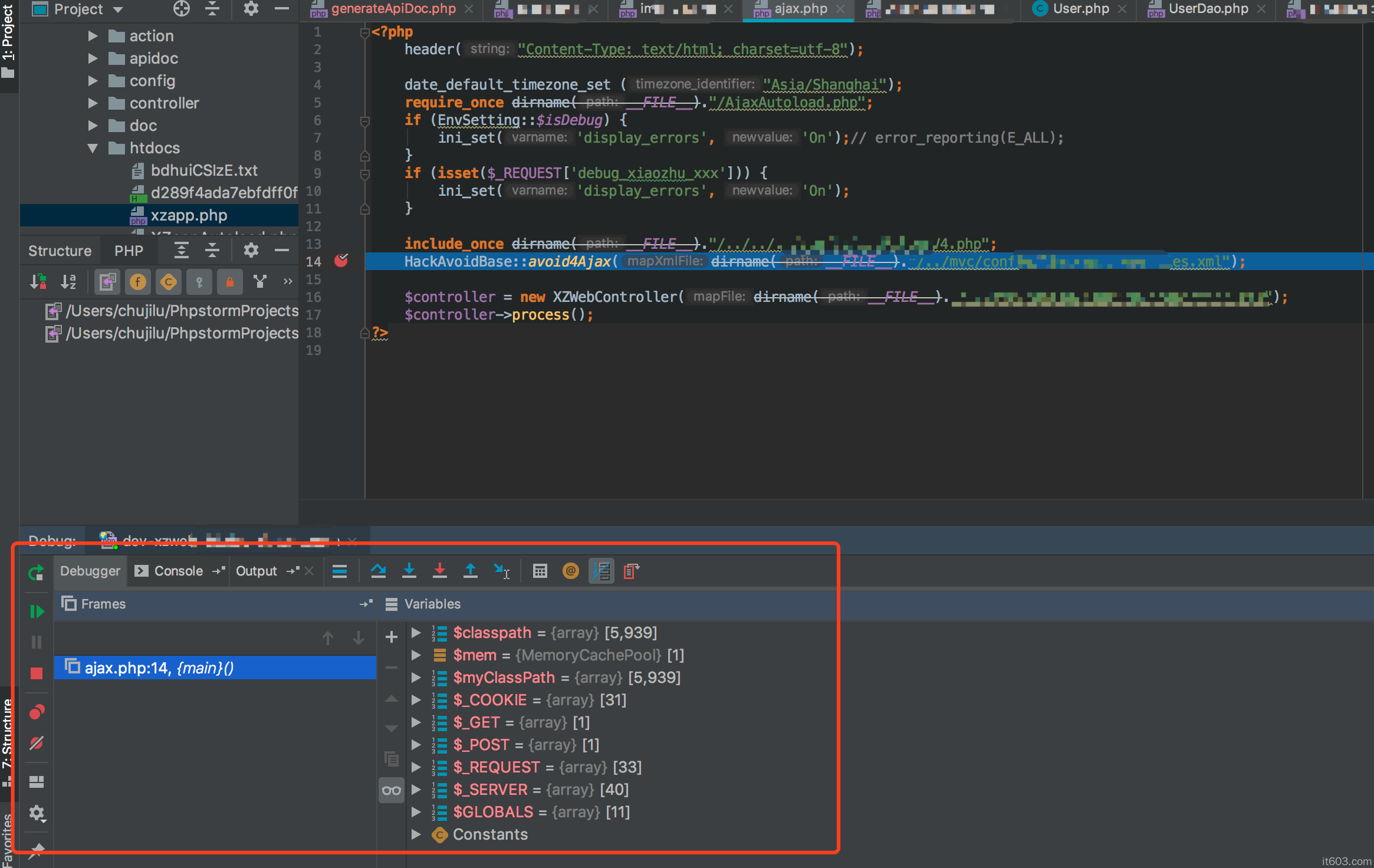Click the red Stop debugger button
The height and width of the screenshot is (868, 1374).
(37, 673)
